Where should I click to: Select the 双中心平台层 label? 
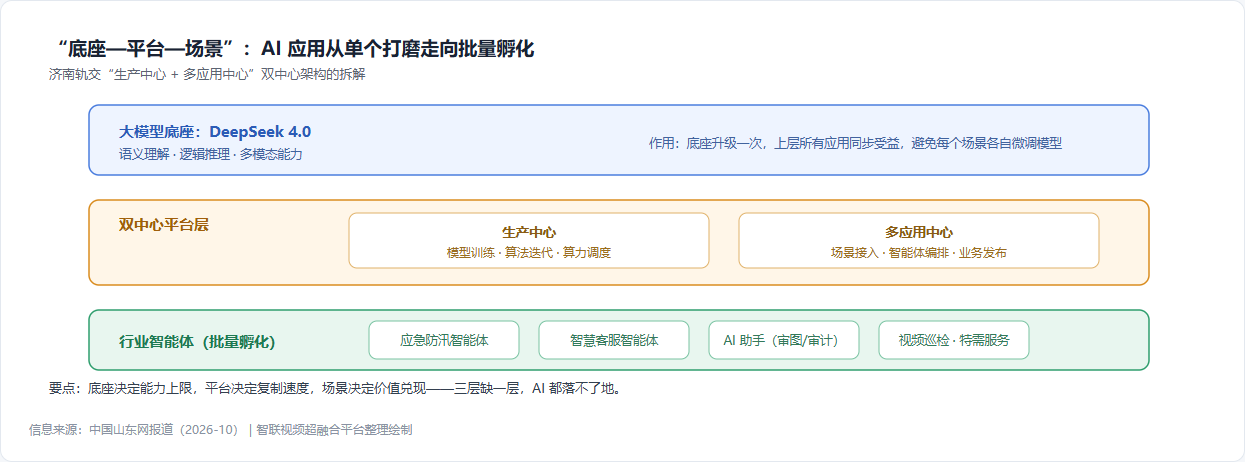164,225
